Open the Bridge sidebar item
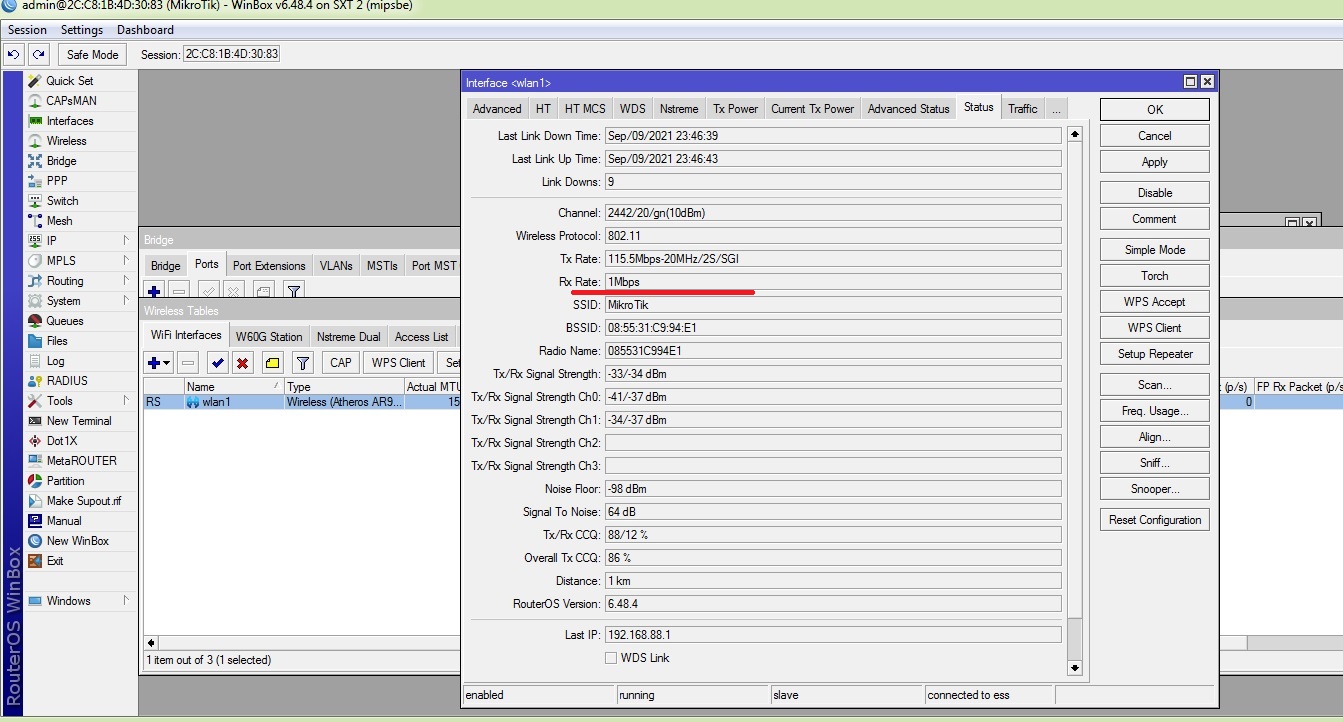The image size is (1343, 722). 61,161
